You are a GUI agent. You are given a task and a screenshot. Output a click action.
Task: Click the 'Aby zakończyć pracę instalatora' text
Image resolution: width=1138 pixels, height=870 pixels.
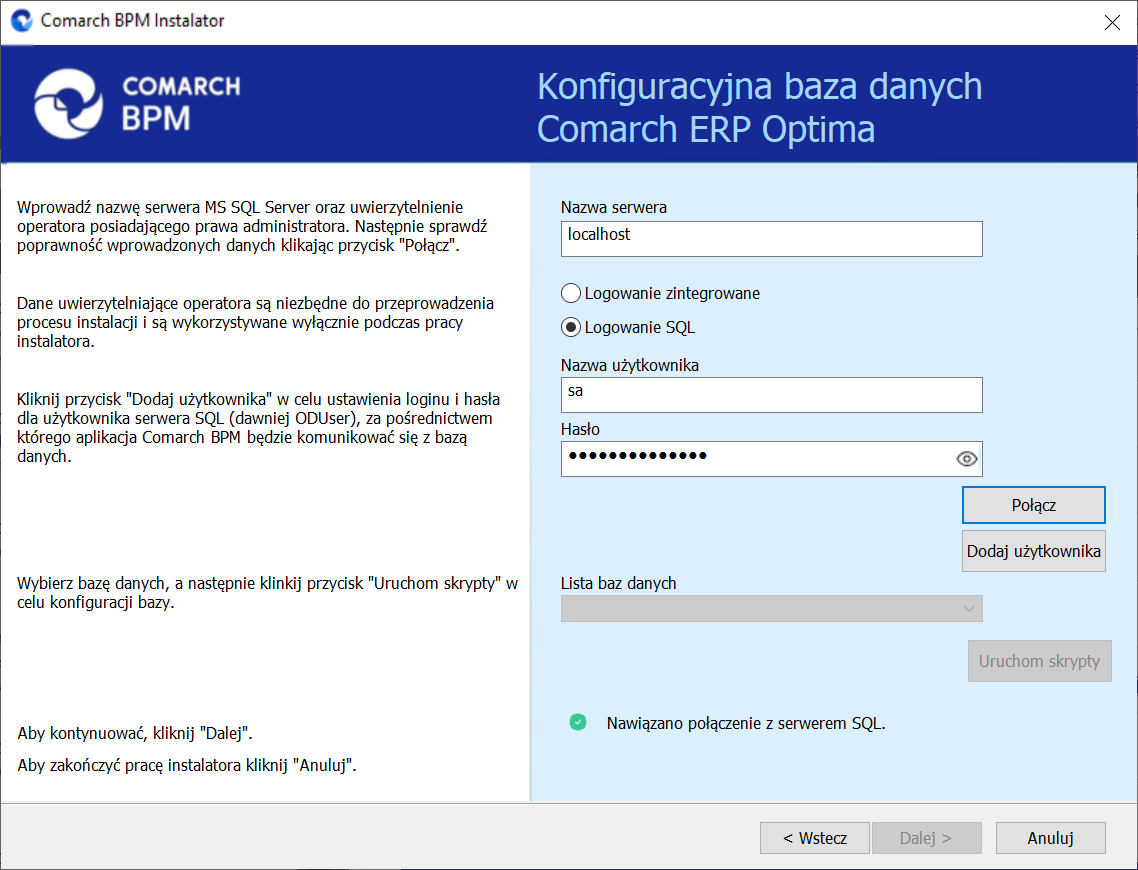pos(187,765)
